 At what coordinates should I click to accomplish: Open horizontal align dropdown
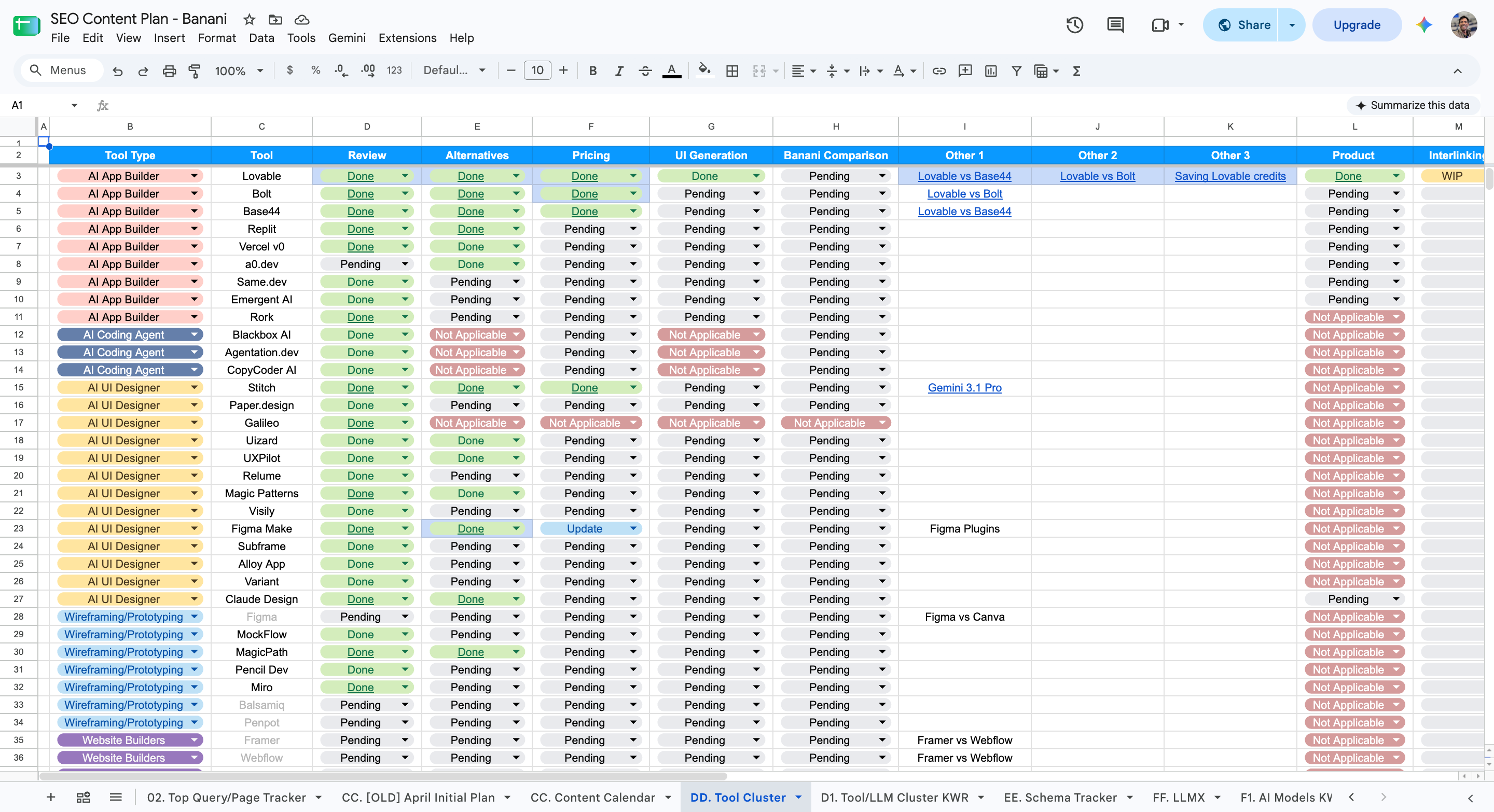pos(804,71)
